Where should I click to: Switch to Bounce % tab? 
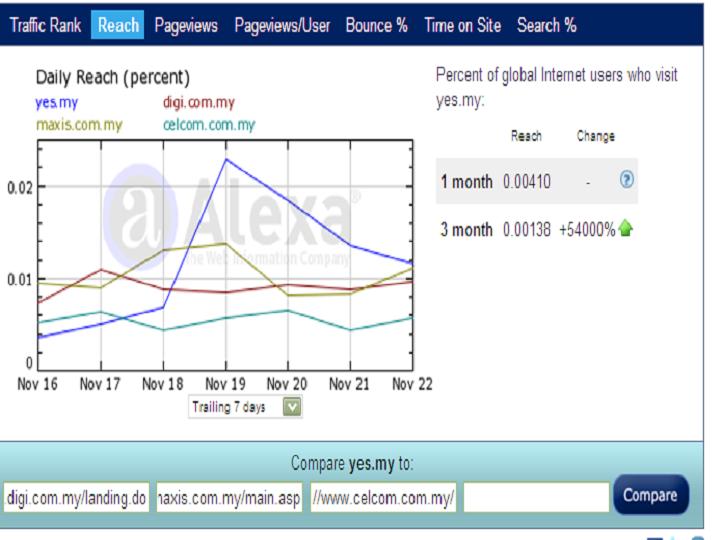[x=377, y=25]
